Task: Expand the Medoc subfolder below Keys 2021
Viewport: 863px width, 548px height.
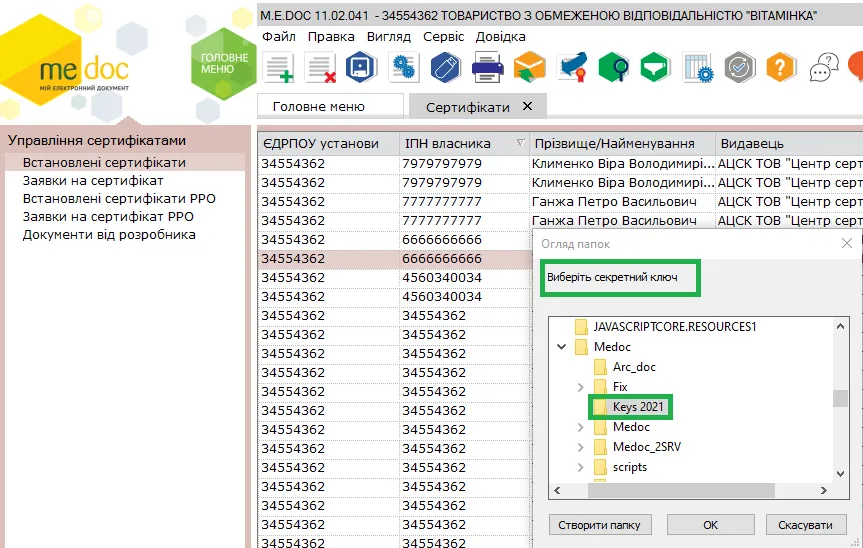Action: click(x=581, y=427)
